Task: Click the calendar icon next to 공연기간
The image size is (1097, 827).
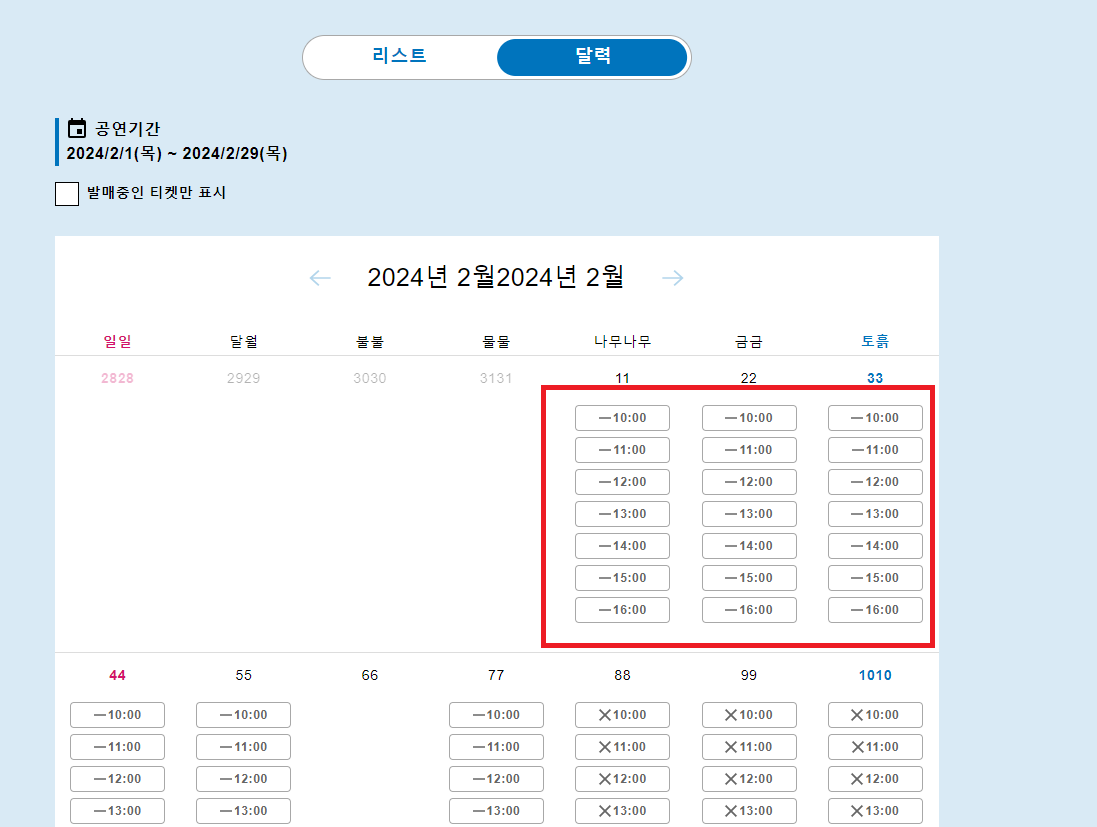Action: click(x=76, y=127)
